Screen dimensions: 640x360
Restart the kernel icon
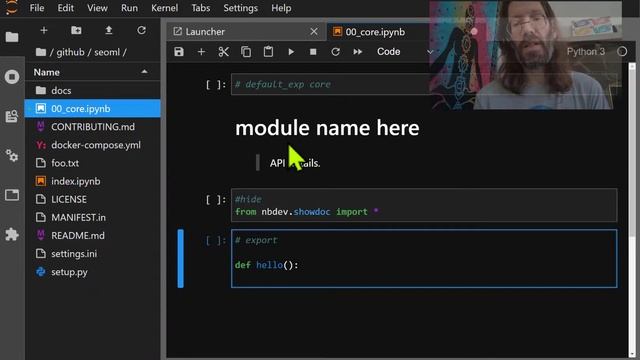click(336, 52)
